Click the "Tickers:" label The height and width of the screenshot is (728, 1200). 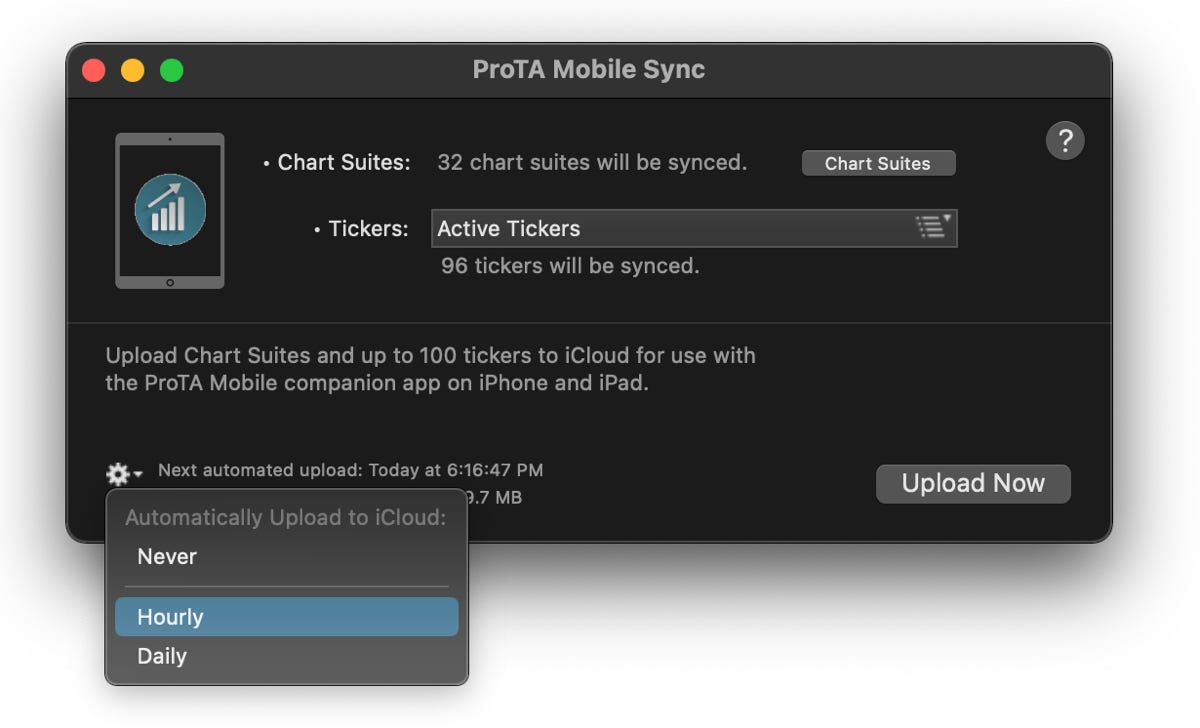point(368,229)
